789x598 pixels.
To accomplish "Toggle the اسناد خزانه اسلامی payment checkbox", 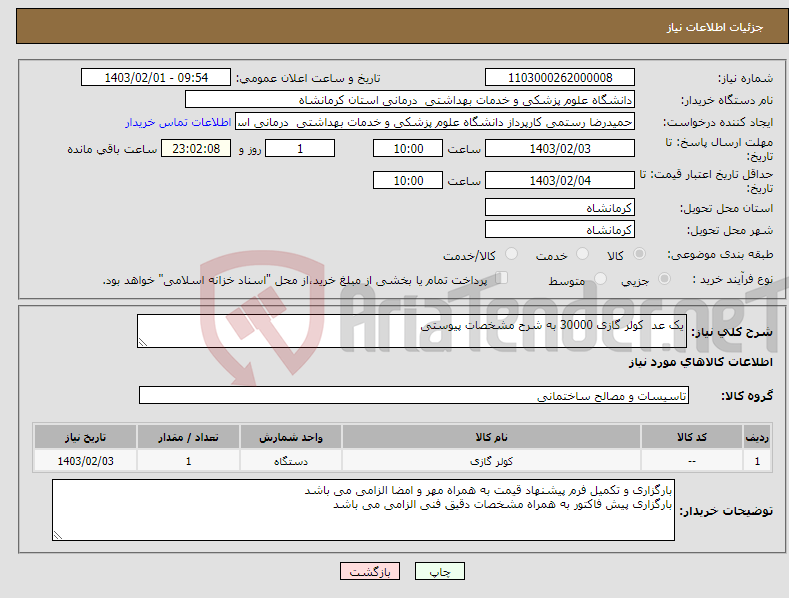I will point(502,278).
